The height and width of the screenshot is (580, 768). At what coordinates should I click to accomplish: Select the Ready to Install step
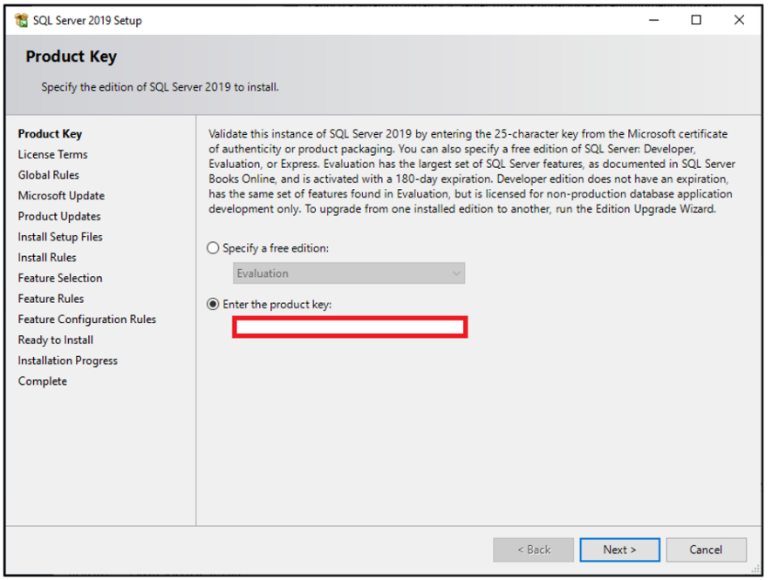(x=56, y=339)
